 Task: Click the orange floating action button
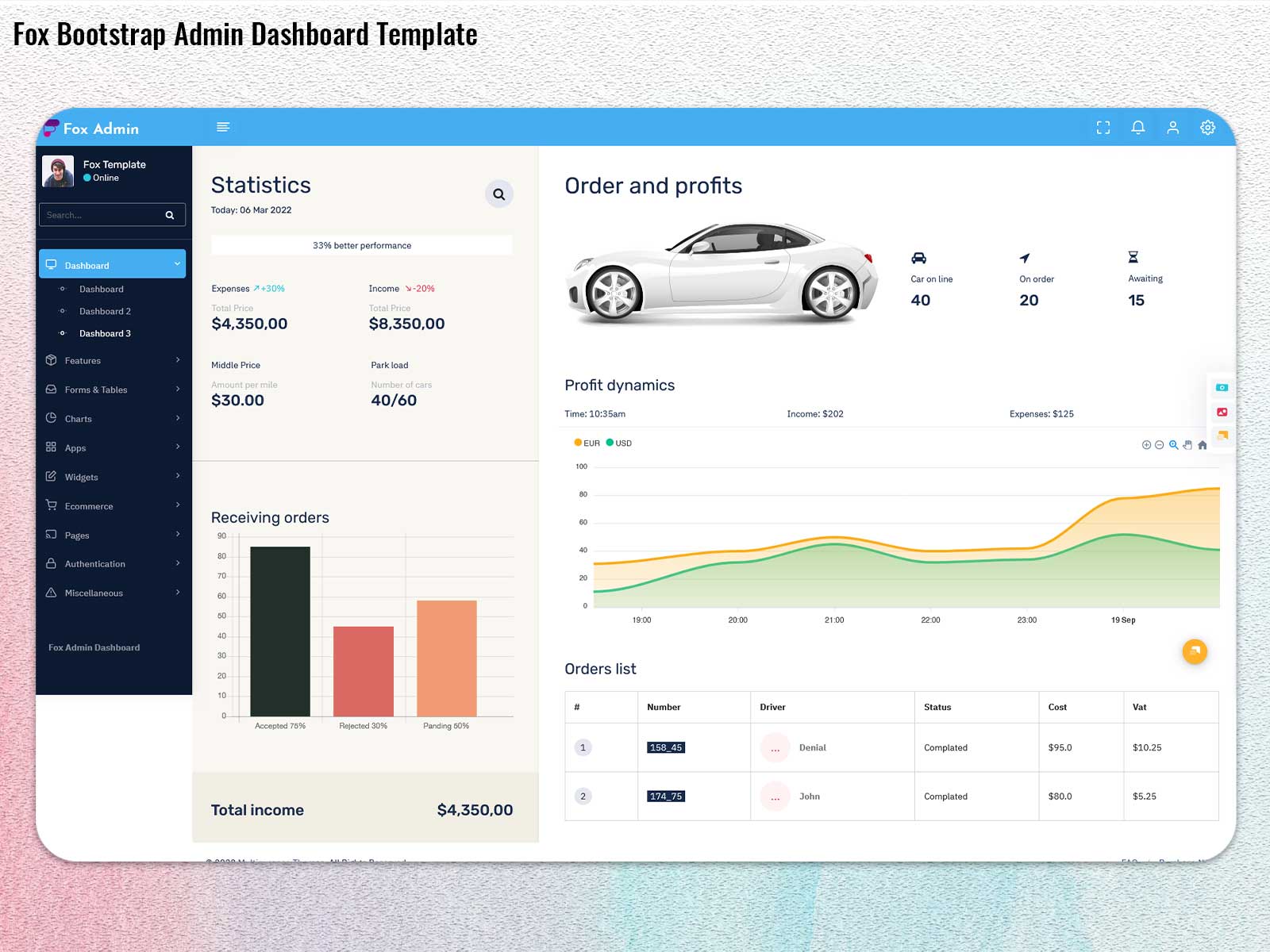click(1194, 651)
